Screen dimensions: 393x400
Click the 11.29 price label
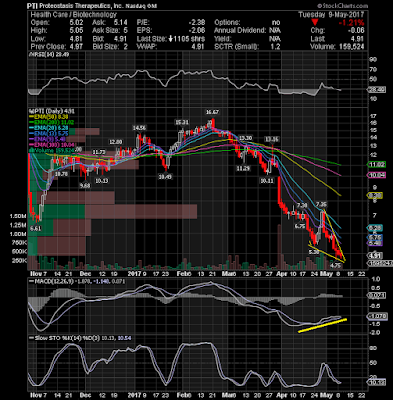[243, 169]
